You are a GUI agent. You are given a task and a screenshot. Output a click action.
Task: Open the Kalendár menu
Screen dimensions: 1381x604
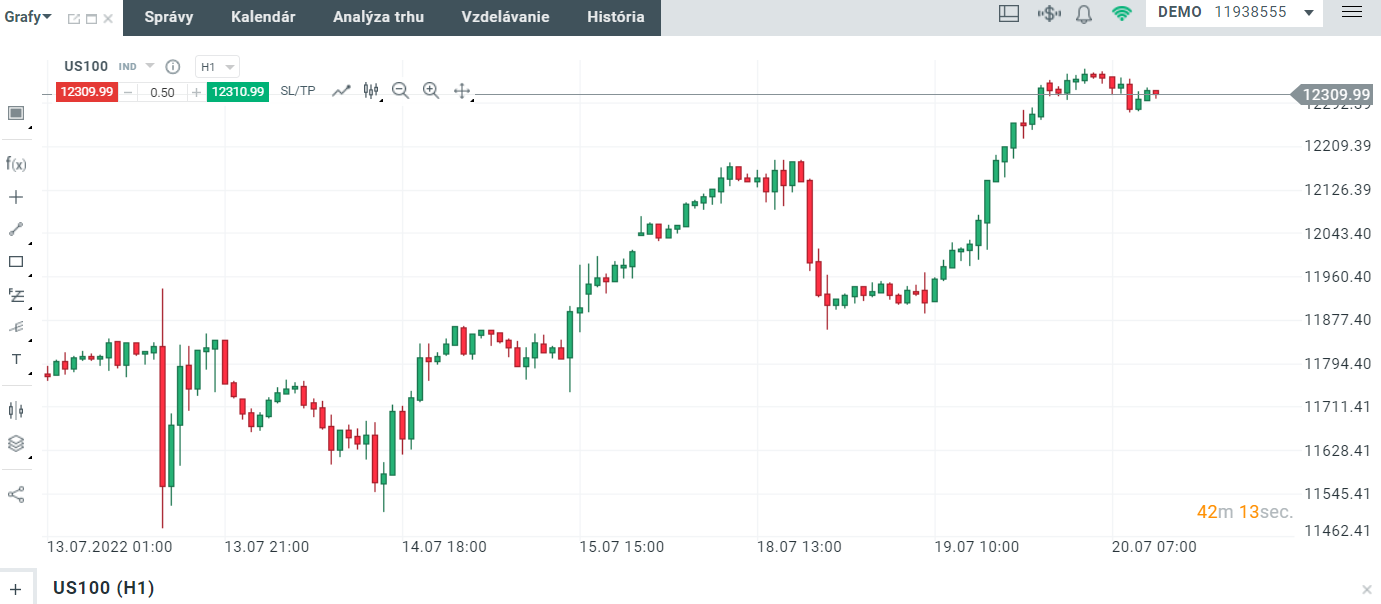click(x=263, y=17)
